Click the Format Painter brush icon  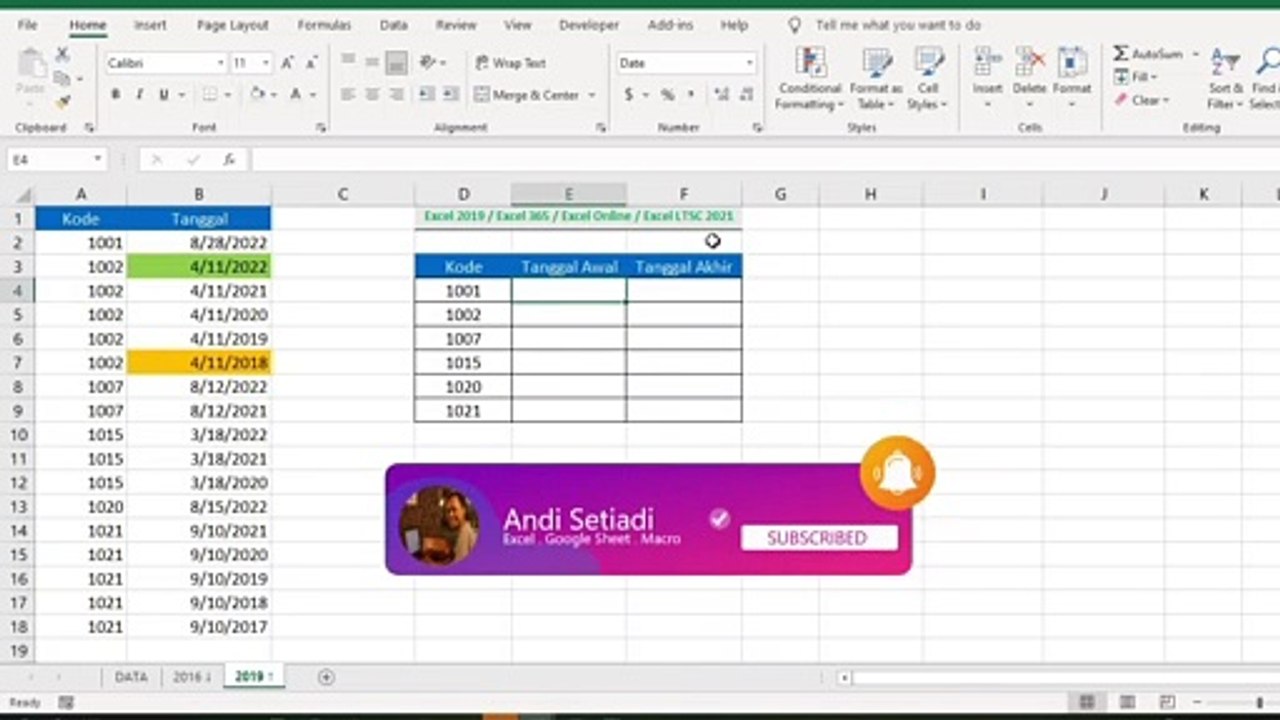pyautogui.click(x=63, y=101)
